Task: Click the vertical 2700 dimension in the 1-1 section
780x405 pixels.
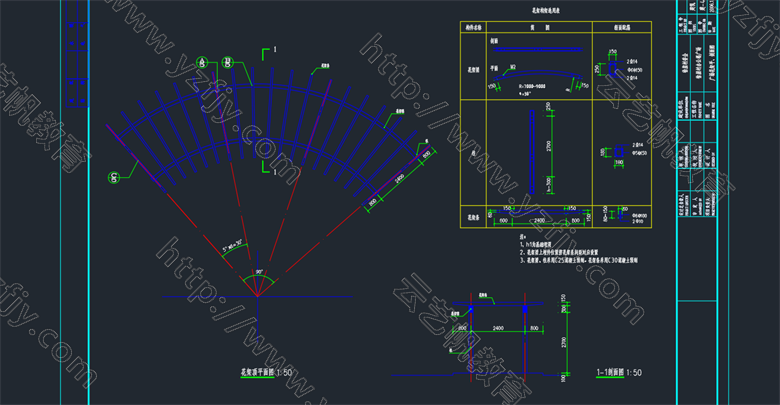Action: click(x=564, y=342)
